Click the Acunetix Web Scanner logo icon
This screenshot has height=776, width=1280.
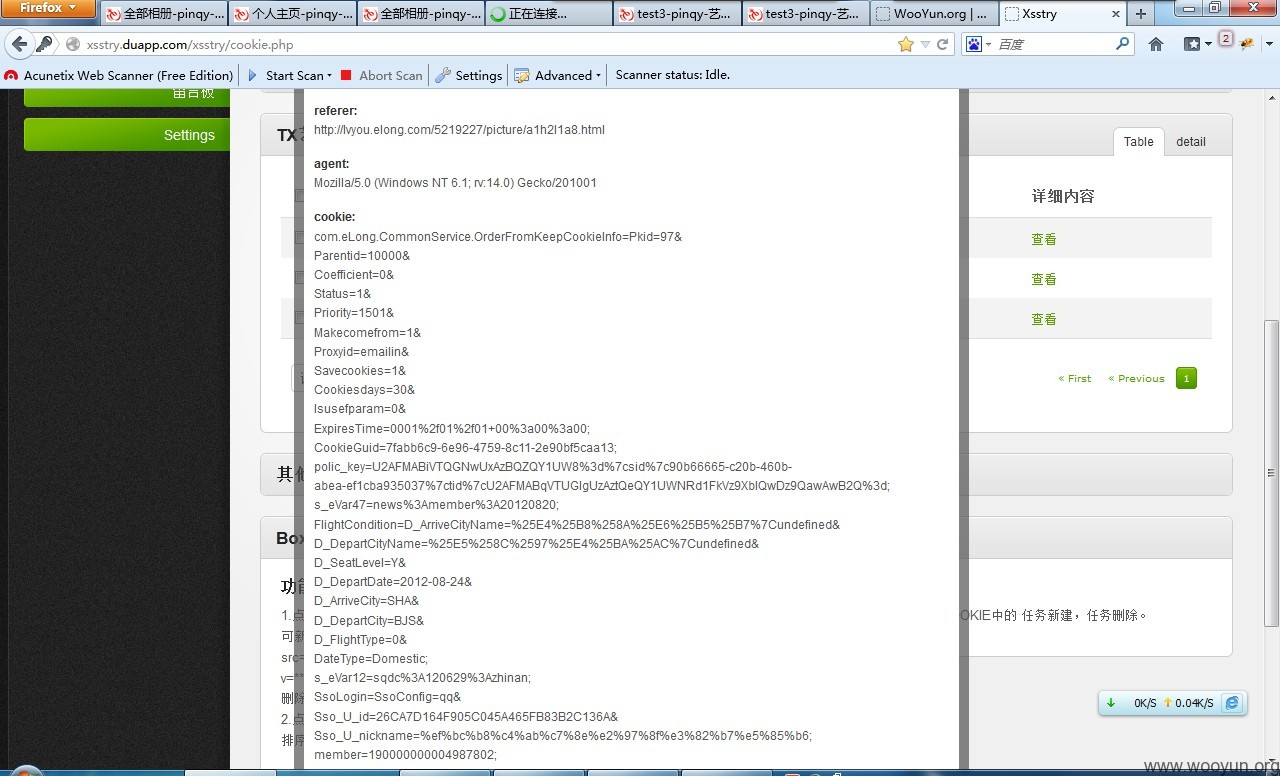[x=11, y=75]
